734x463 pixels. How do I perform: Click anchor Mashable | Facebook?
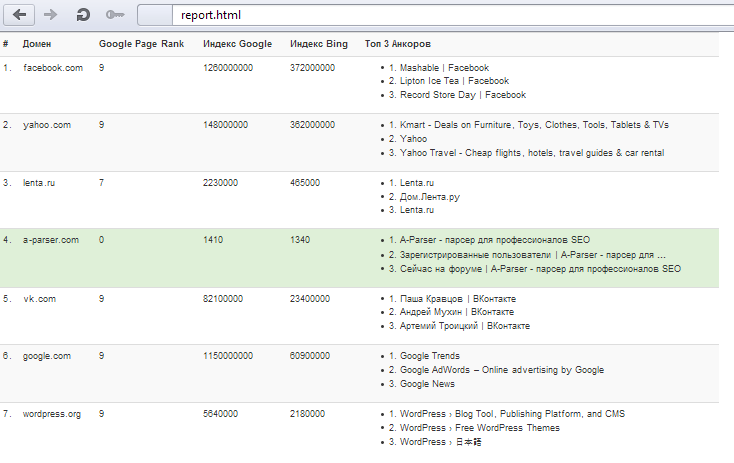coord(444,68)
